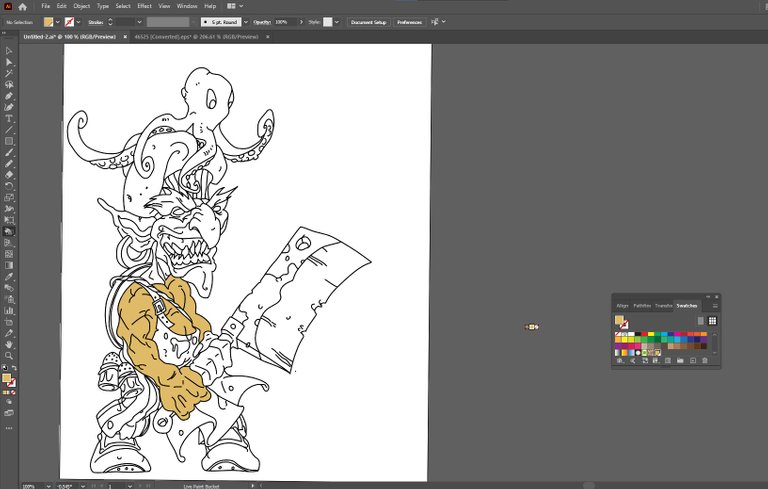Switch Swatches panel to thumbnail view

712,320
